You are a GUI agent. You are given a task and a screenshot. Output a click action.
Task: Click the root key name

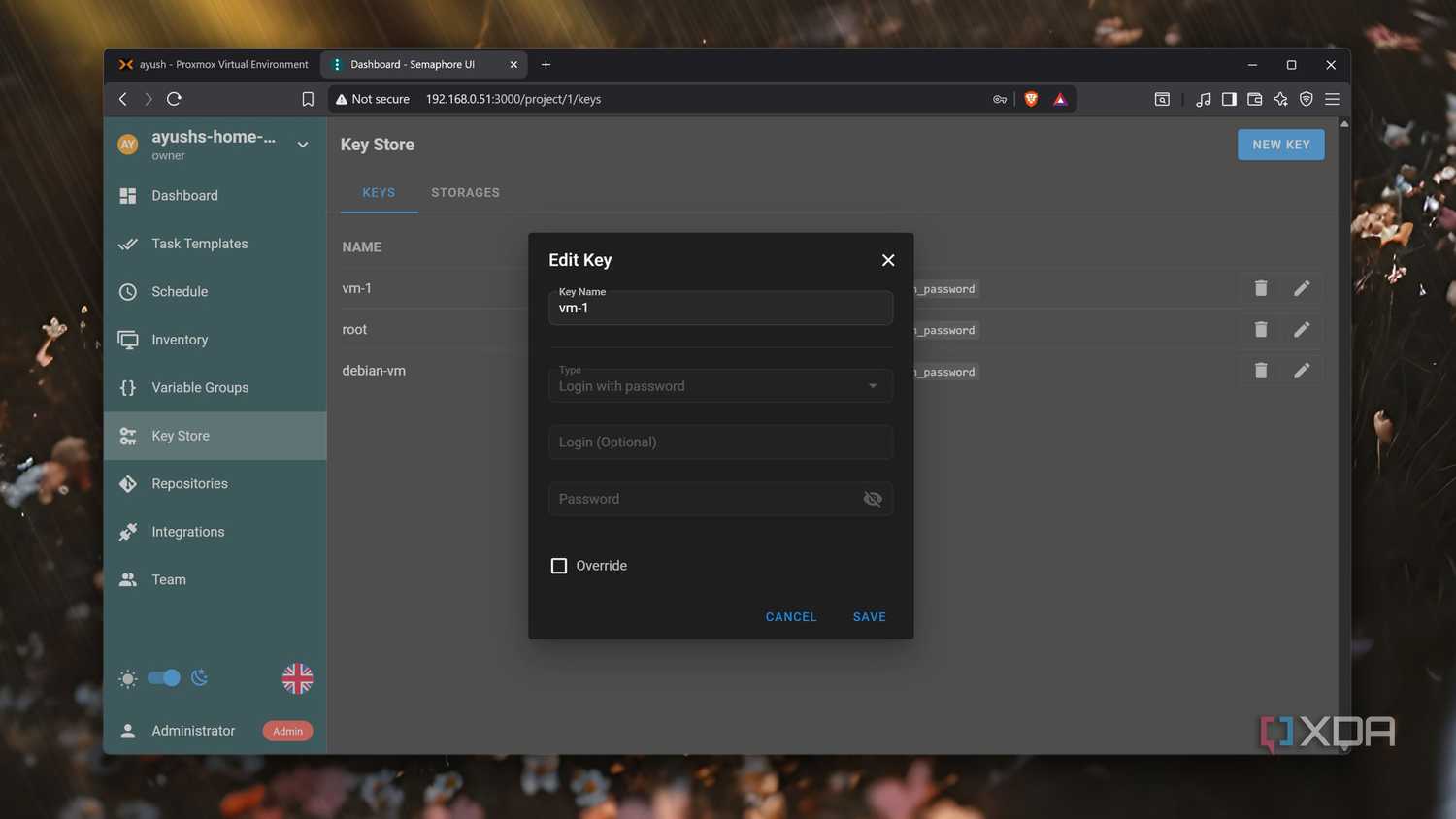coord(354,330)
